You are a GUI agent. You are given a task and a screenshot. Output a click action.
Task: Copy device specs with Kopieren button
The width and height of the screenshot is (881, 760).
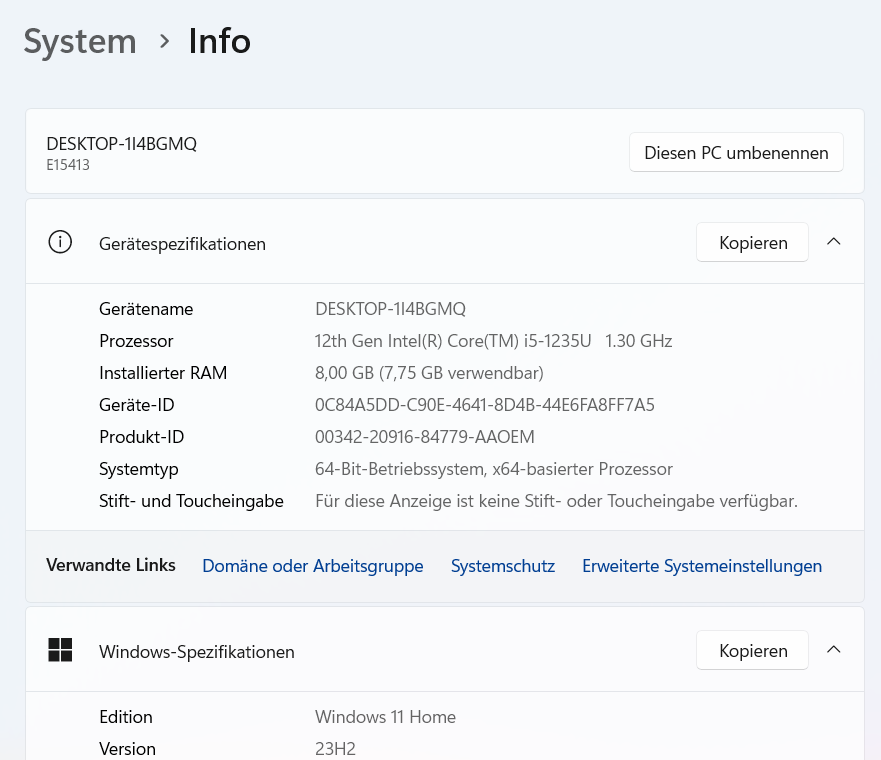click(x=752, y=243)
